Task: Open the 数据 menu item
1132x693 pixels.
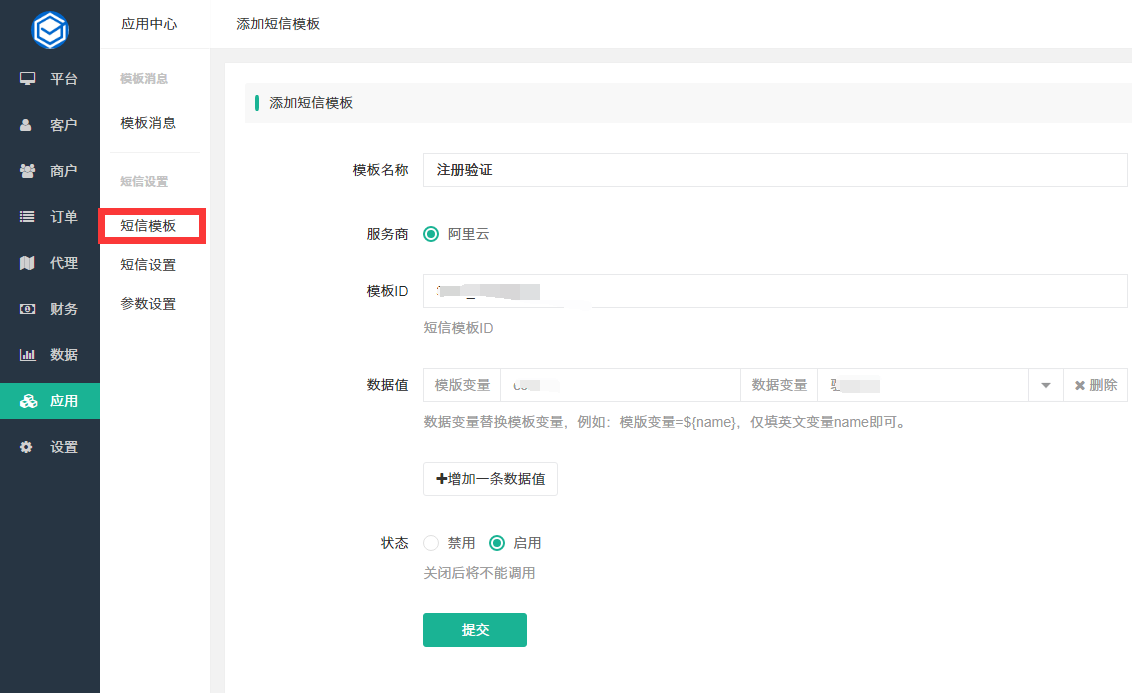Action: [50, 354]
